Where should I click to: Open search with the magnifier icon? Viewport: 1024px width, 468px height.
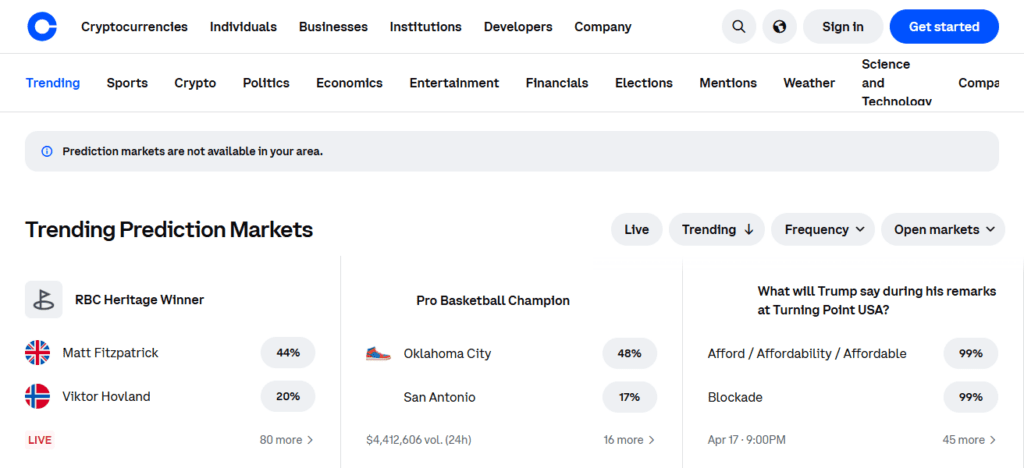tap(739, 27)
